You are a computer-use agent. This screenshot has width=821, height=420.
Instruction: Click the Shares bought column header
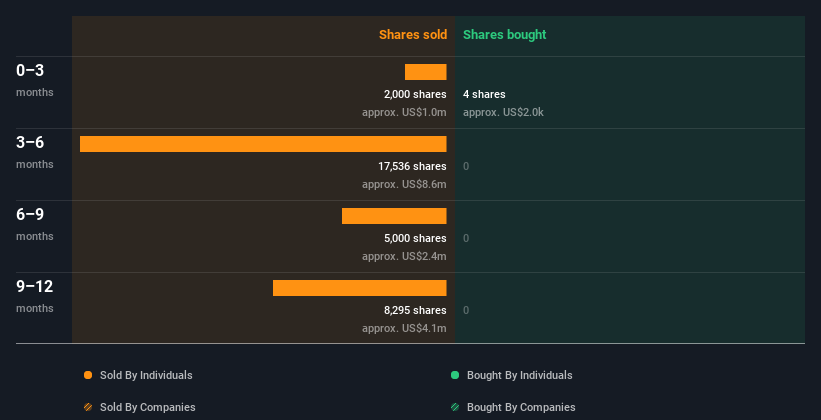point(505,35)
